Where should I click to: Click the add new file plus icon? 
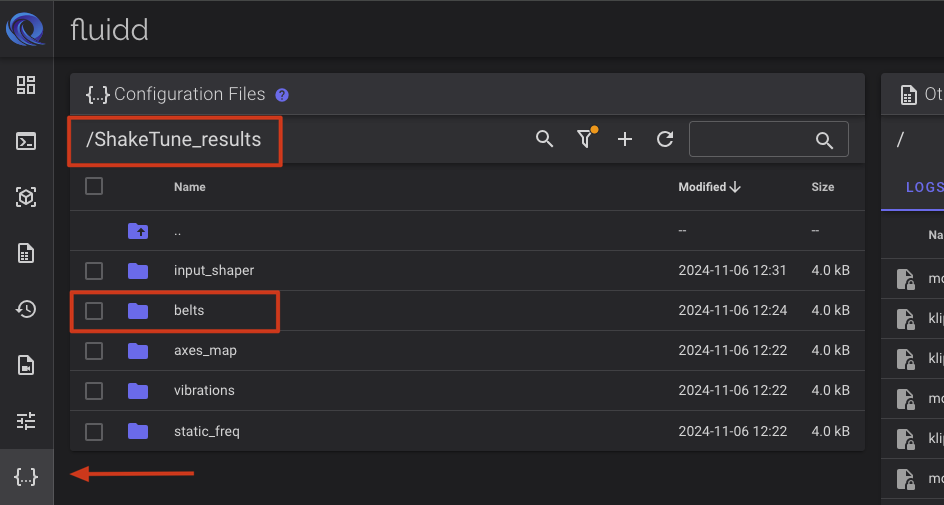point(625,139)
